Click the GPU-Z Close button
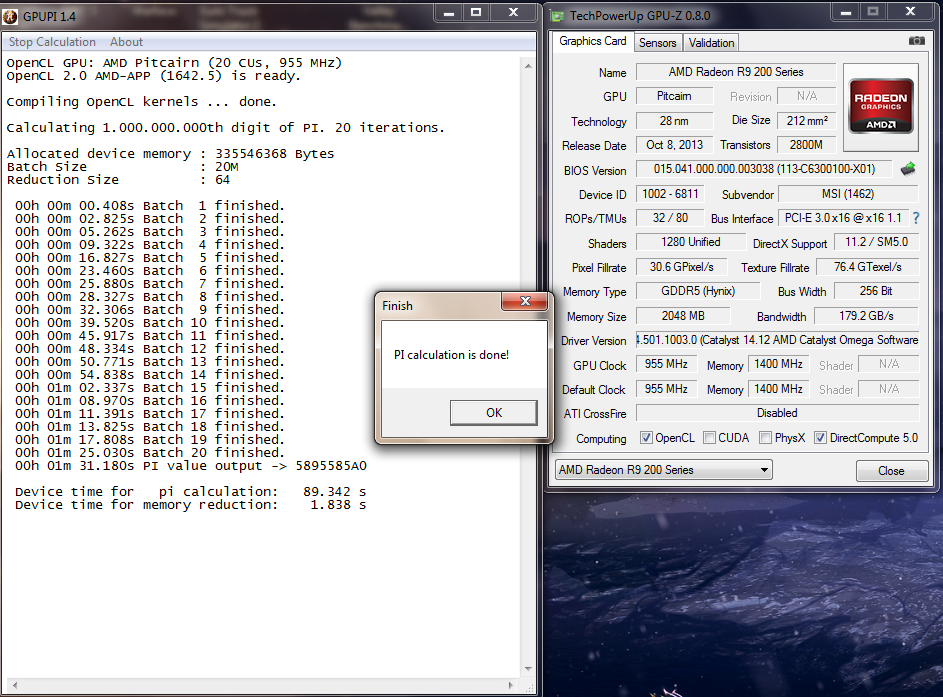The image size is (943, 697). [890, 471]
